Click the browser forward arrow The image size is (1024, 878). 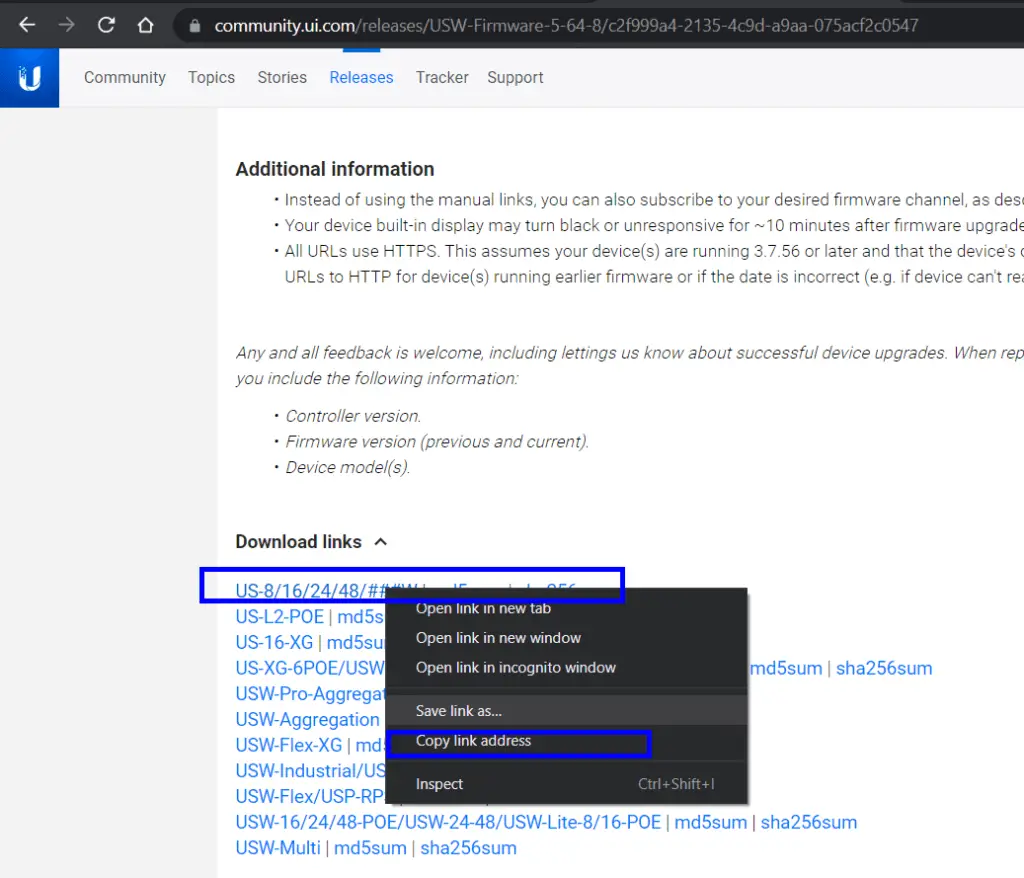click(66, 25)
